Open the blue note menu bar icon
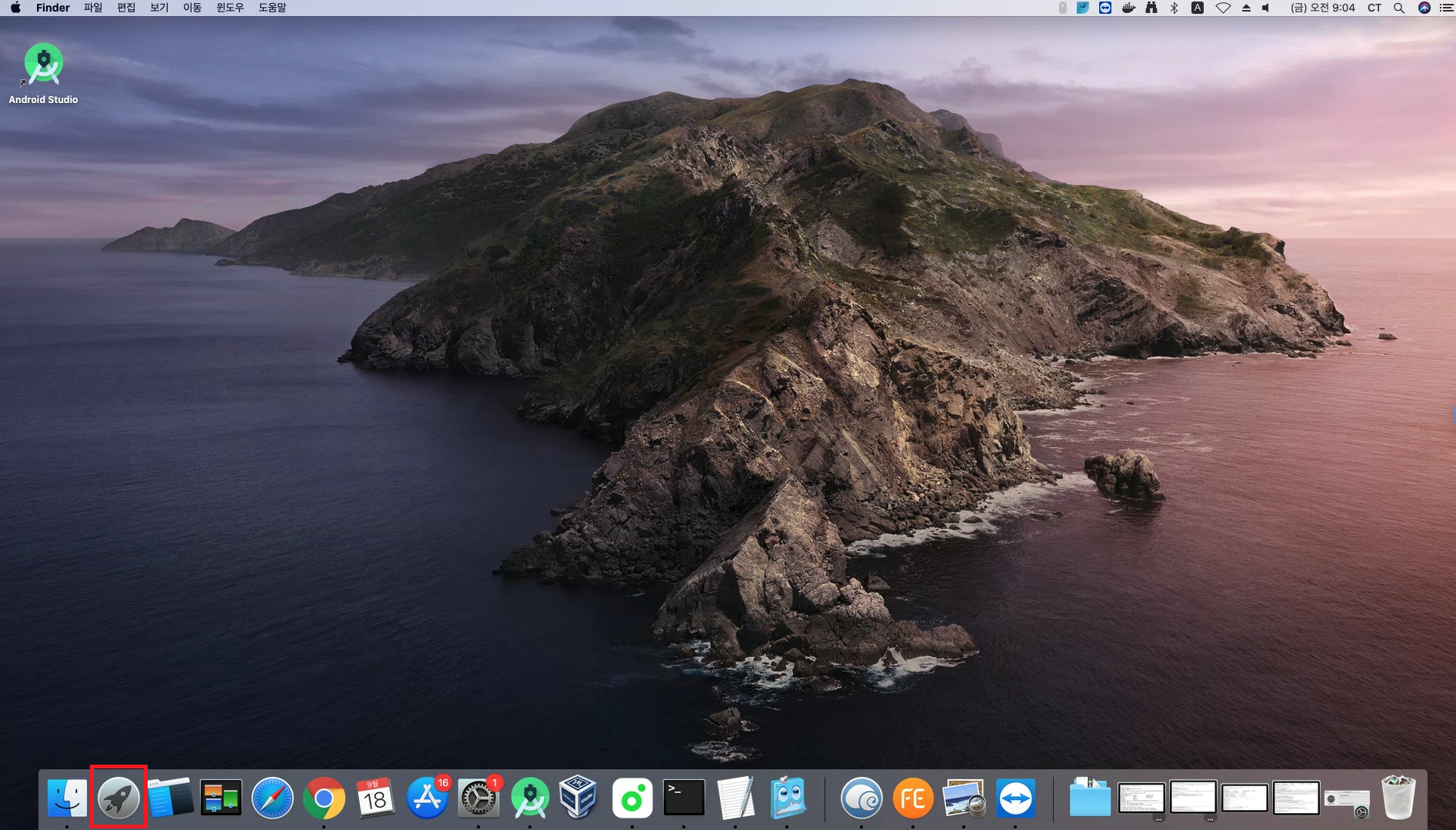Image resolution: width=1456 pixels, height=830 pixels. pyautogui.click(x=1082, y=8)
